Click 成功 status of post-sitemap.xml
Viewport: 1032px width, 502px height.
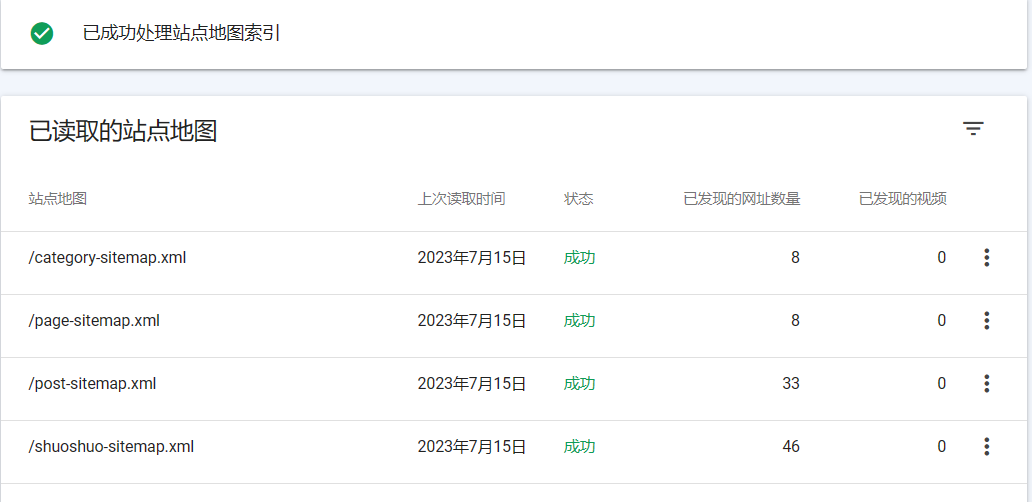[579, 384]
